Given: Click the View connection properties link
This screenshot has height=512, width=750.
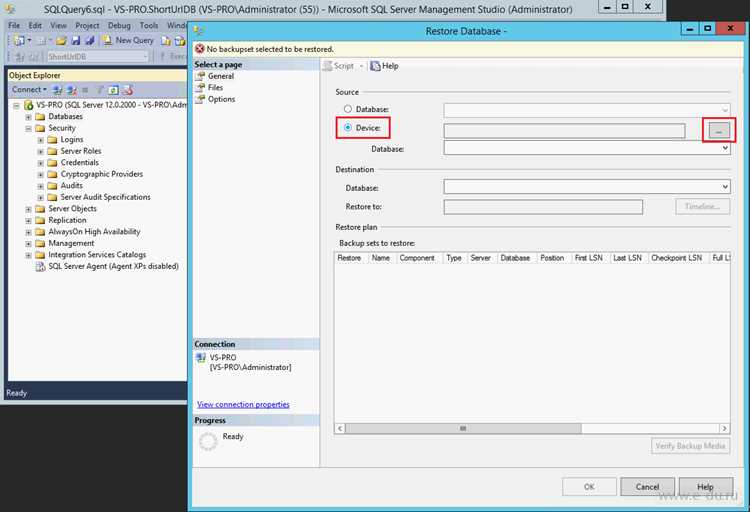Looking at the screenshot, I should [x=243, y=404].
